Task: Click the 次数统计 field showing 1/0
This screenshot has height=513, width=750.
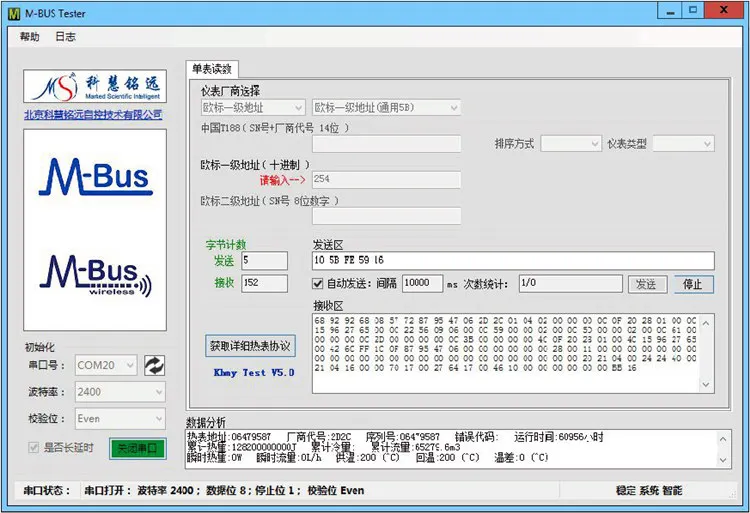Action: (571, 284)
